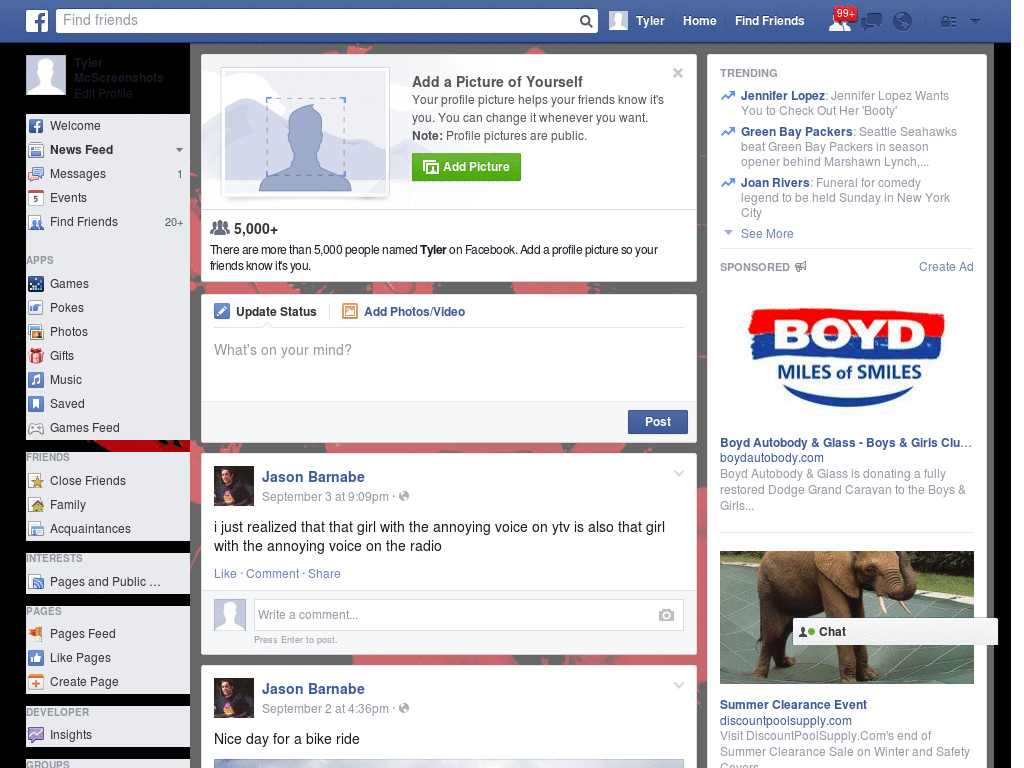Open the Gifts app icon
This screenshot has height=768, width=1024.
tap(36, 356)
